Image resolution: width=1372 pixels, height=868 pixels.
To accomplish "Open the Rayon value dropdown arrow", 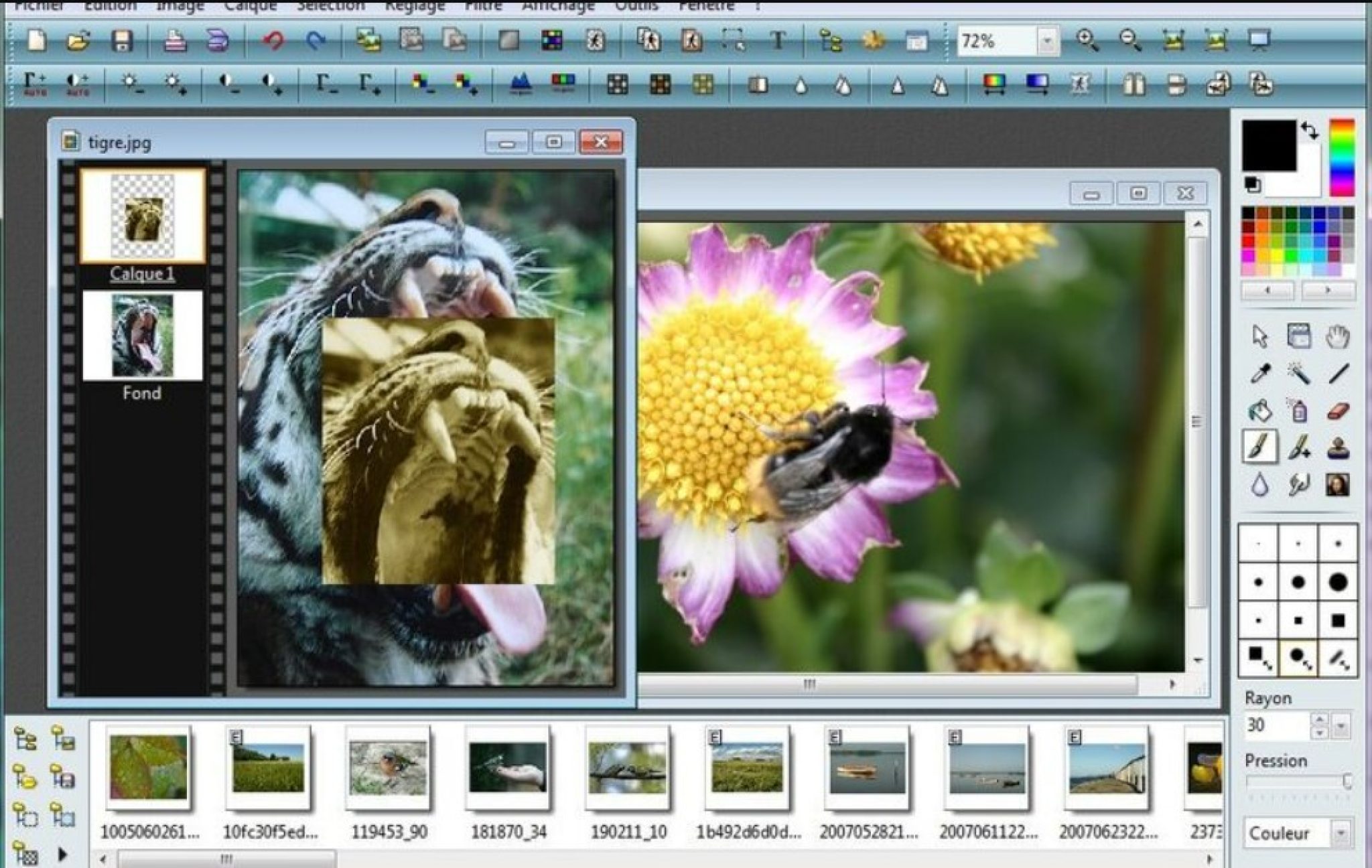I will click(x=1341, y=726).
